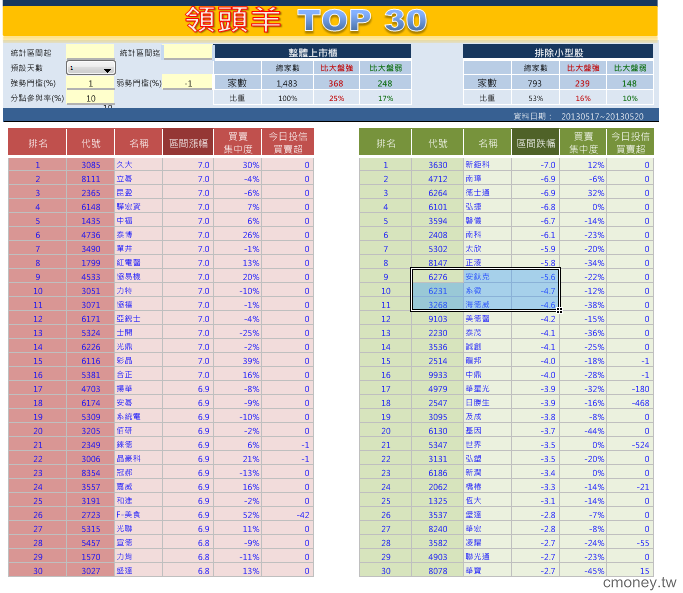
Task: Click the 統計區間起 yellow input cell
Action: [x=90, y=52]
